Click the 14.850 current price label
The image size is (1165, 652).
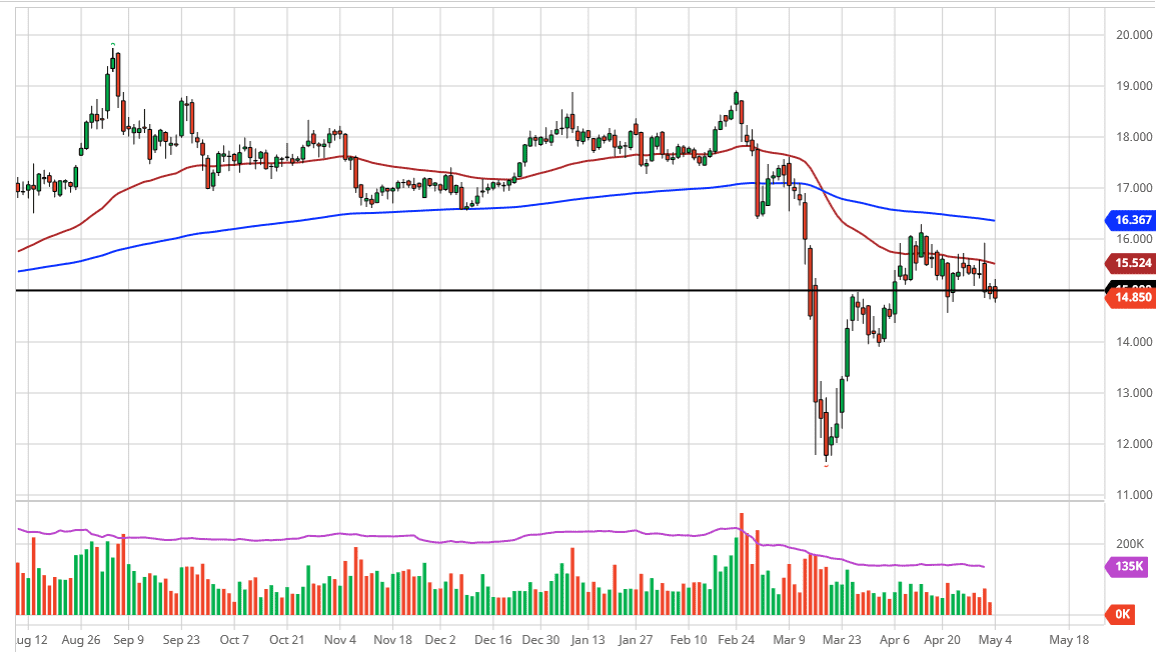(x=1131, y=298)
